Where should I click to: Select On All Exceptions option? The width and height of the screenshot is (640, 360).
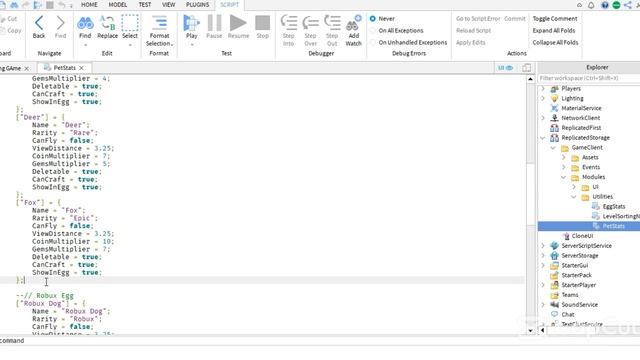[x=373, y=31]
